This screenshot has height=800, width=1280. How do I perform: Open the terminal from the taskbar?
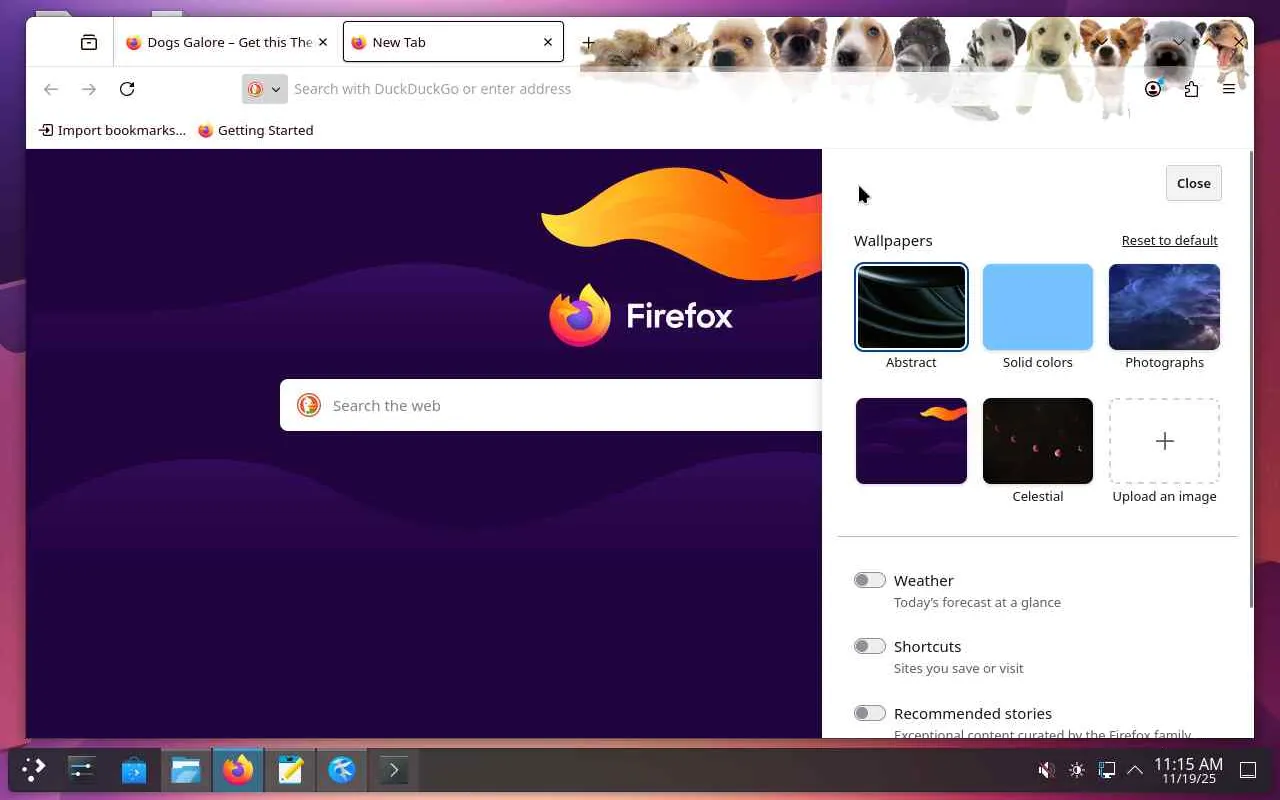pos(394,770)
